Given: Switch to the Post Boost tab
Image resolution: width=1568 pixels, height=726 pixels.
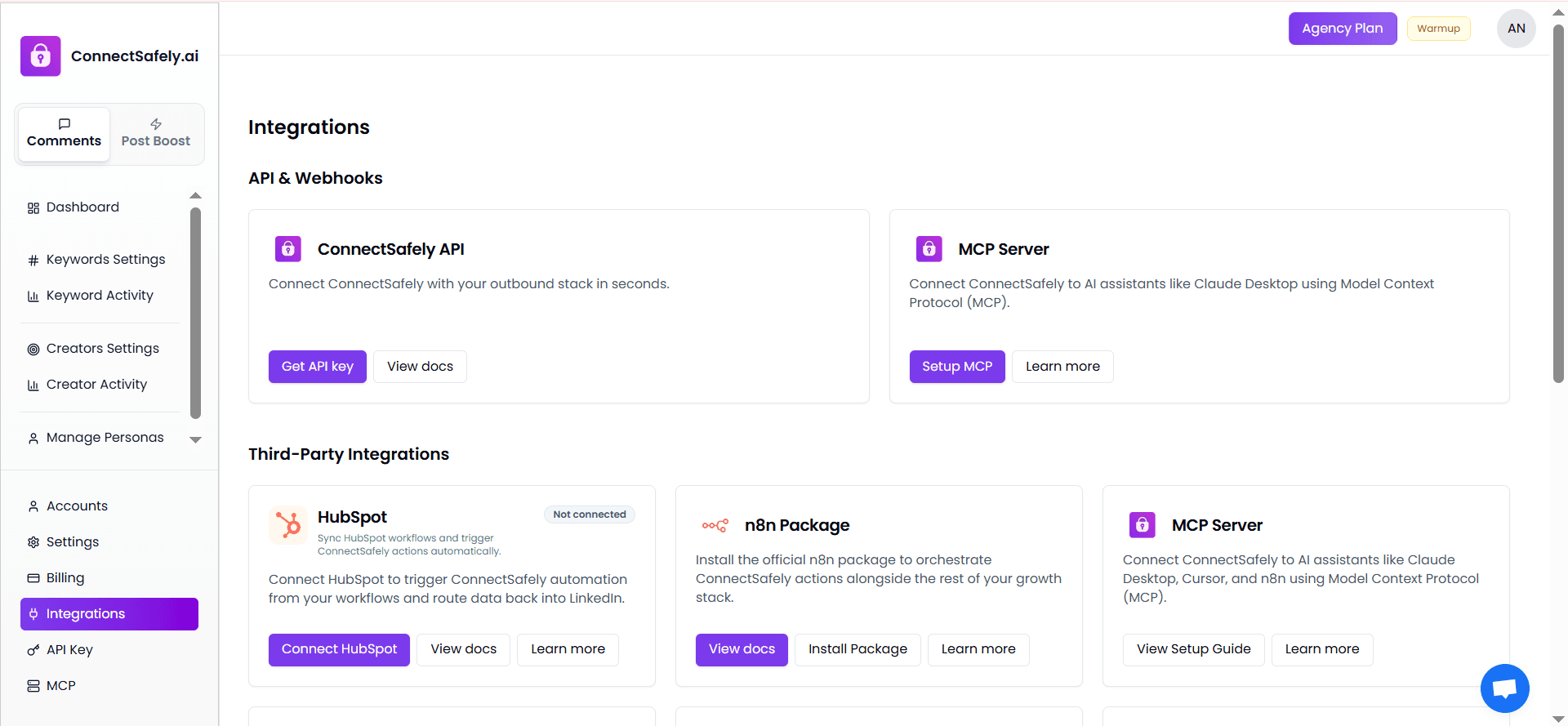Looking at the screenshot, I should click(x=156, y=134).
